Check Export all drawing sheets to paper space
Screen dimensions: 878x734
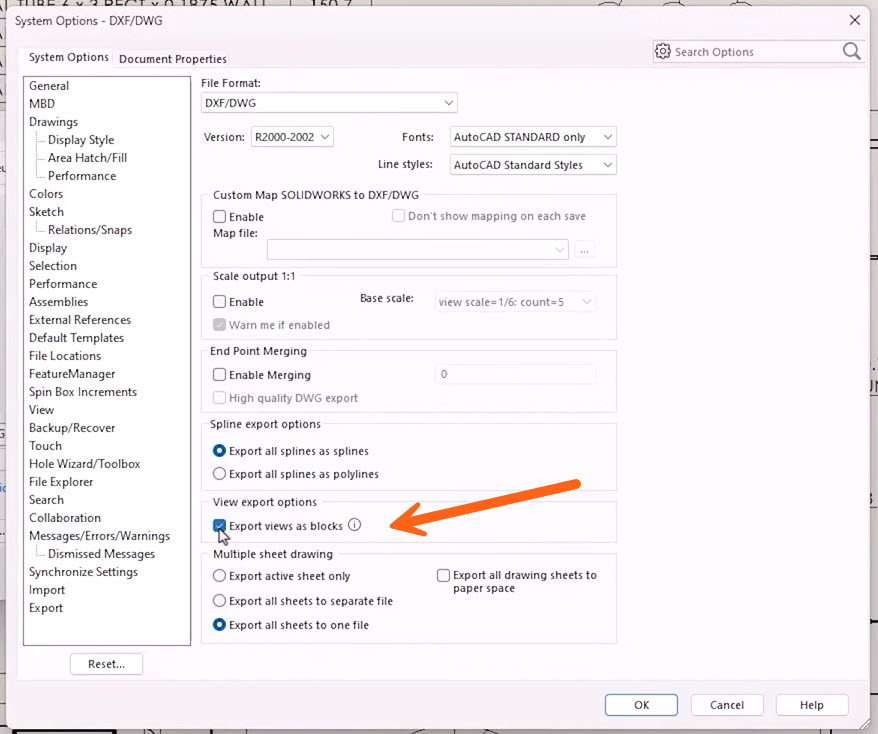click(x=444, y=576)
